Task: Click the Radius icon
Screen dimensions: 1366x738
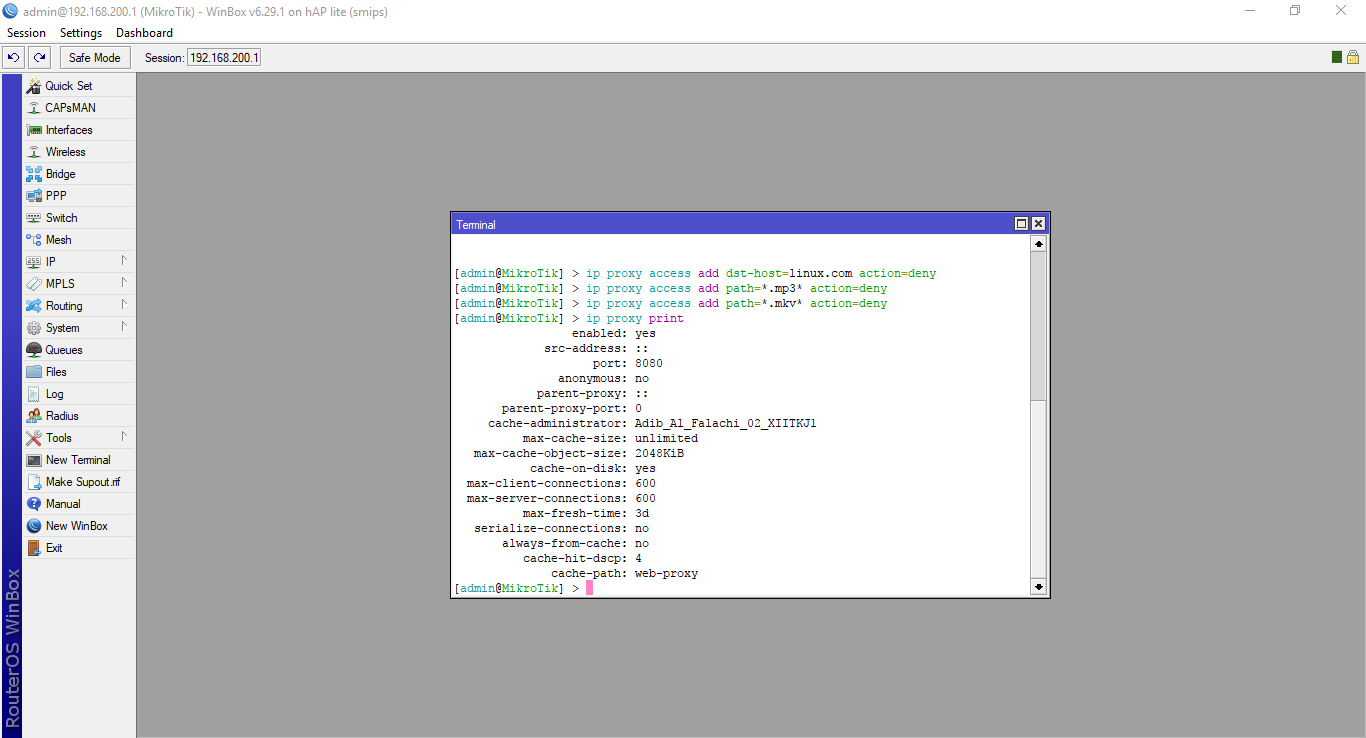Action: click(x=34, y=416)
